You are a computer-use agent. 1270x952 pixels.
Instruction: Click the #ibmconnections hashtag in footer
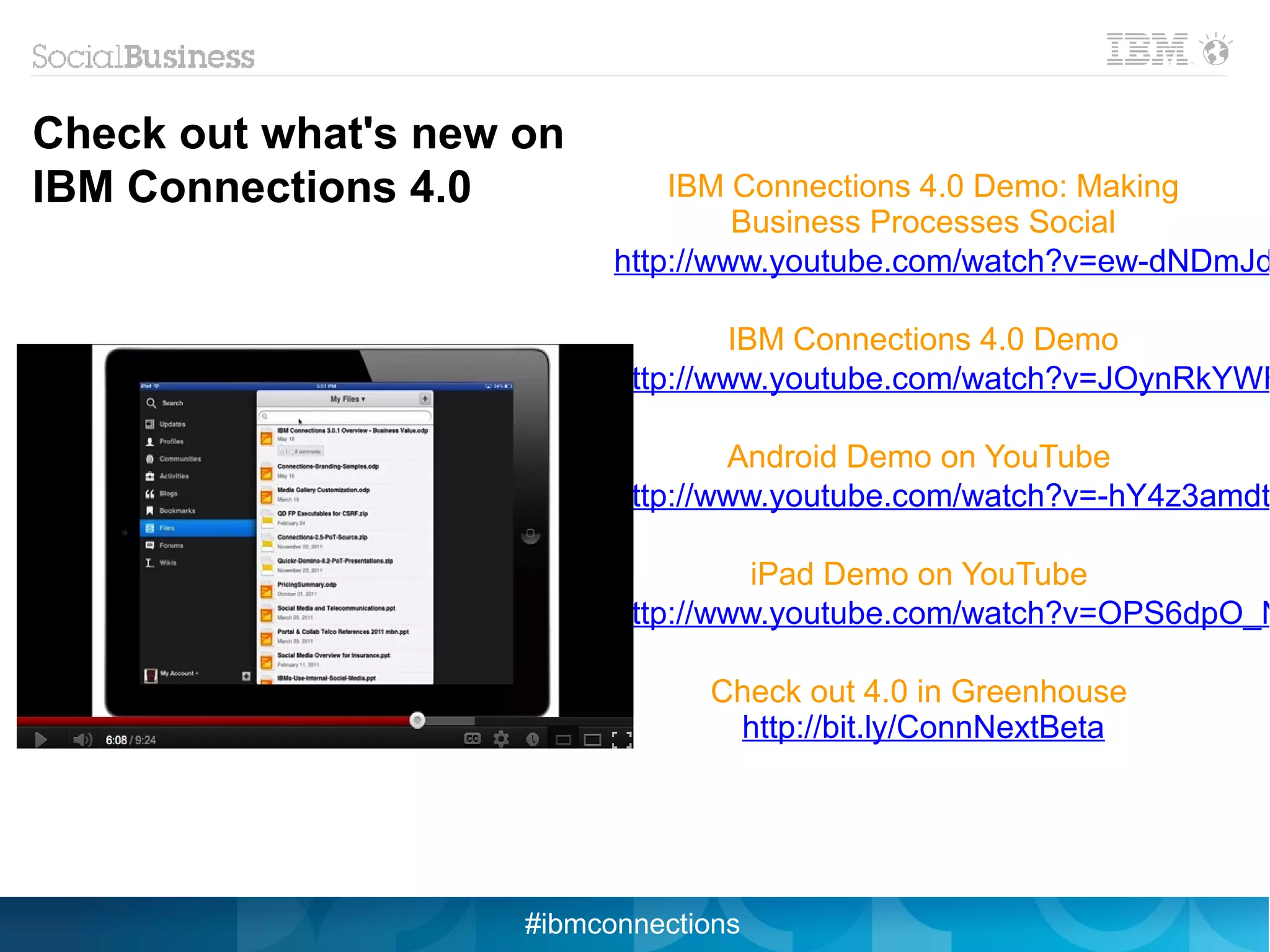pyautogui.click(x=632, y=923)
